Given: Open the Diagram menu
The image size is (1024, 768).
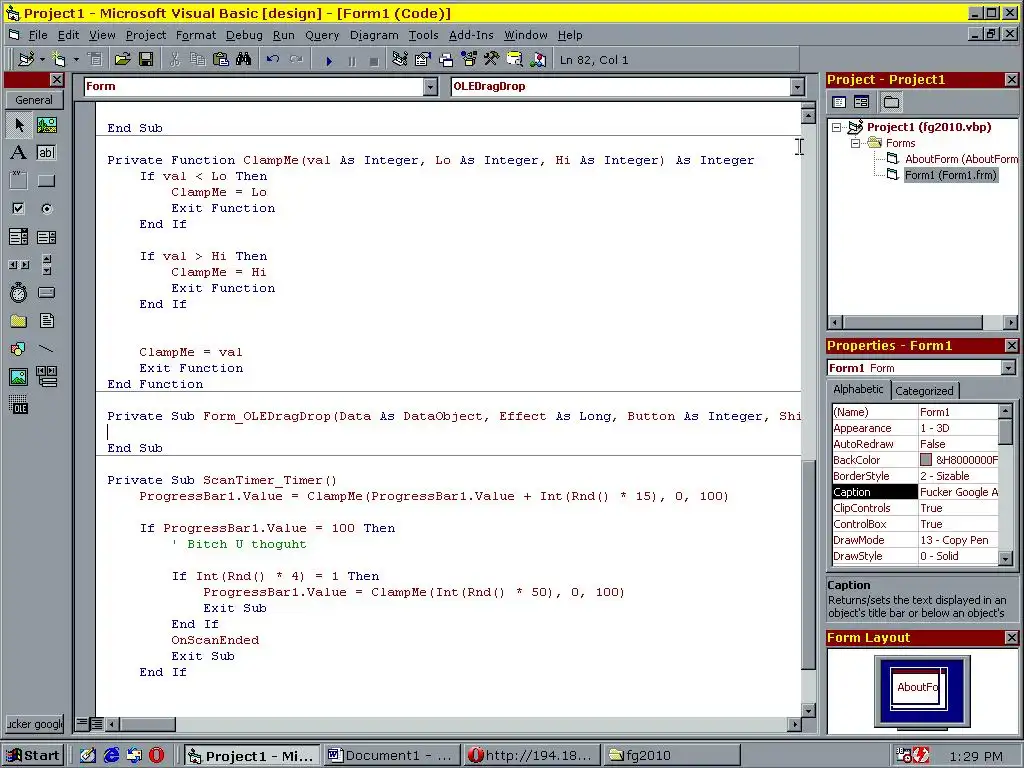Looking at the screenshot, I should (x=374, y=35).
